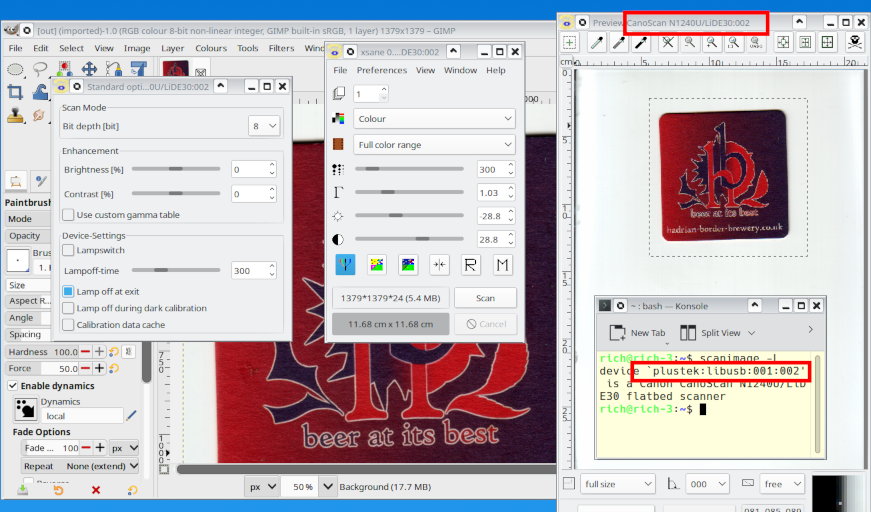
Task: Click the negative toggle icon in xsane
Action: coord(377,265)
